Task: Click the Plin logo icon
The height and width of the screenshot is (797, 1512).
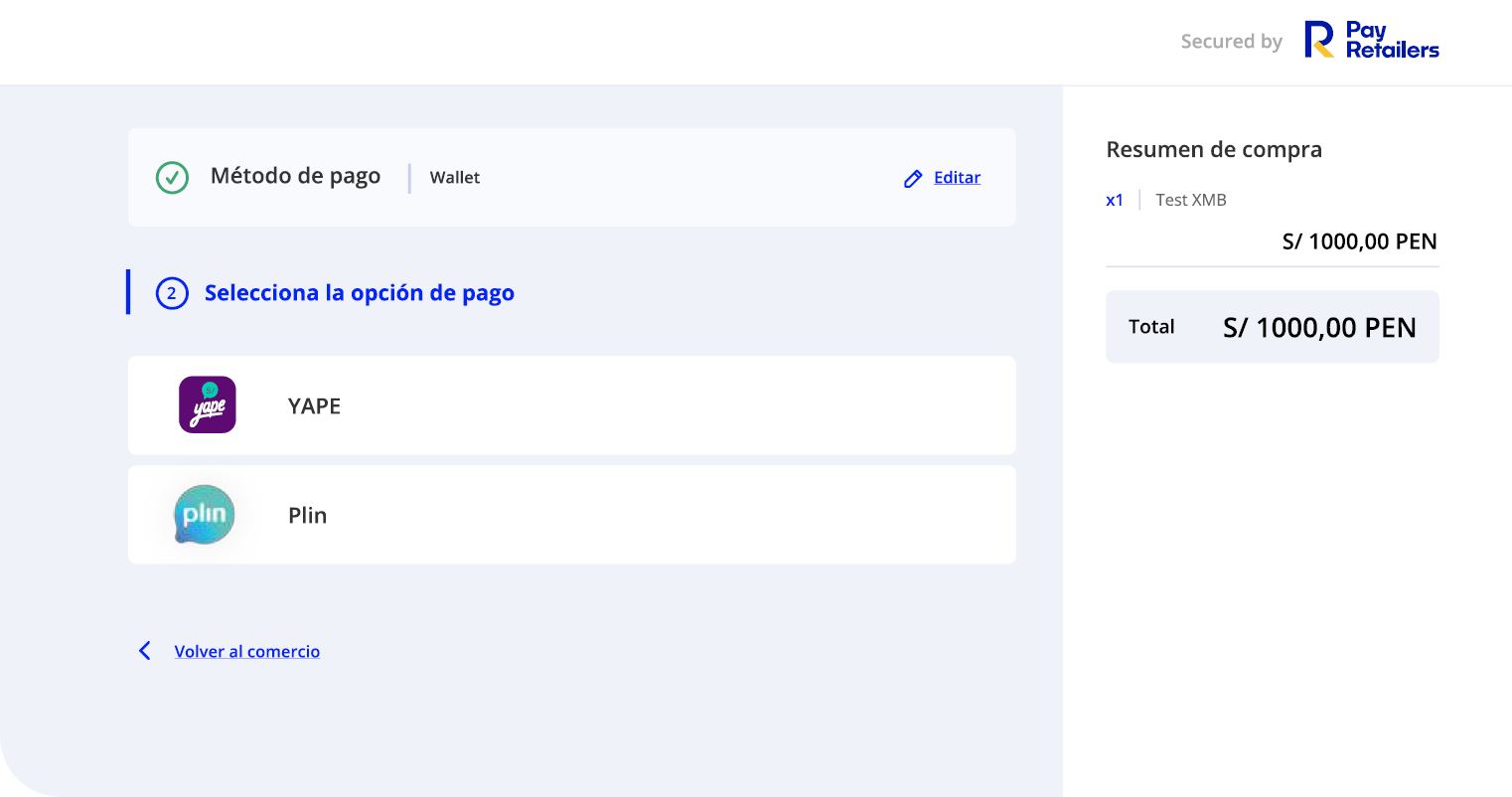Action: click(205, 515)
